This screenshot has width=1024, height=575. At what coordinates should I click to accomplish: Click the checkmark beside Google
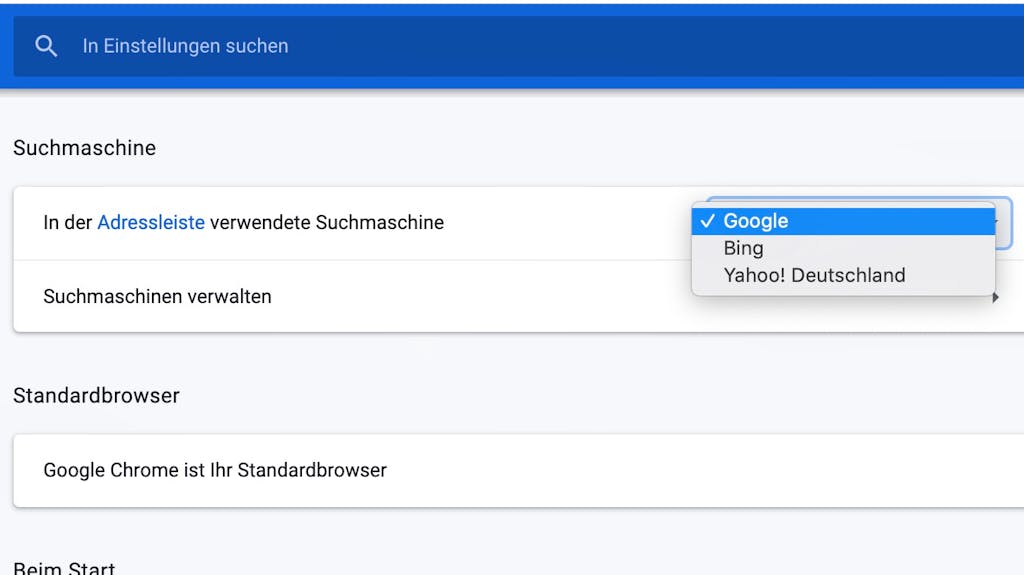(707, 221)
